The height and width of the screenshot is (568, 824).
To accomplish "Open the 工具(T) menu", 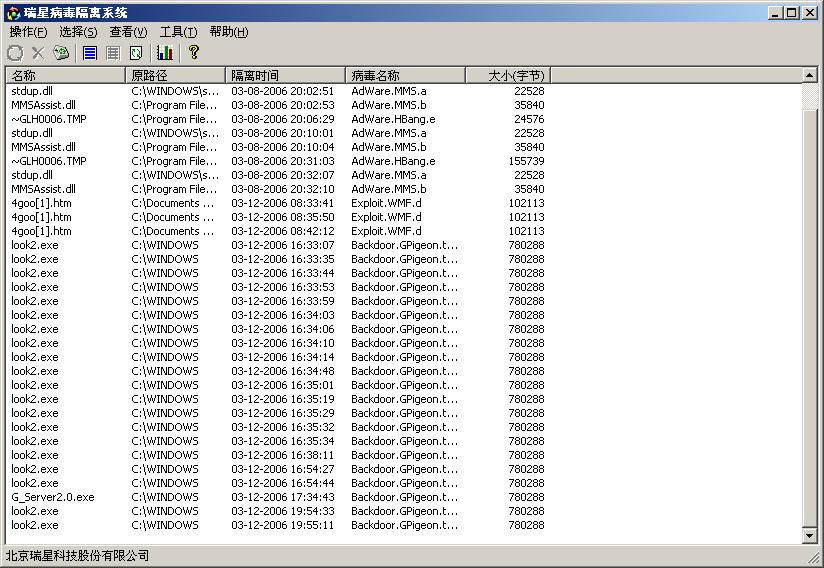I will click(178, 32).
